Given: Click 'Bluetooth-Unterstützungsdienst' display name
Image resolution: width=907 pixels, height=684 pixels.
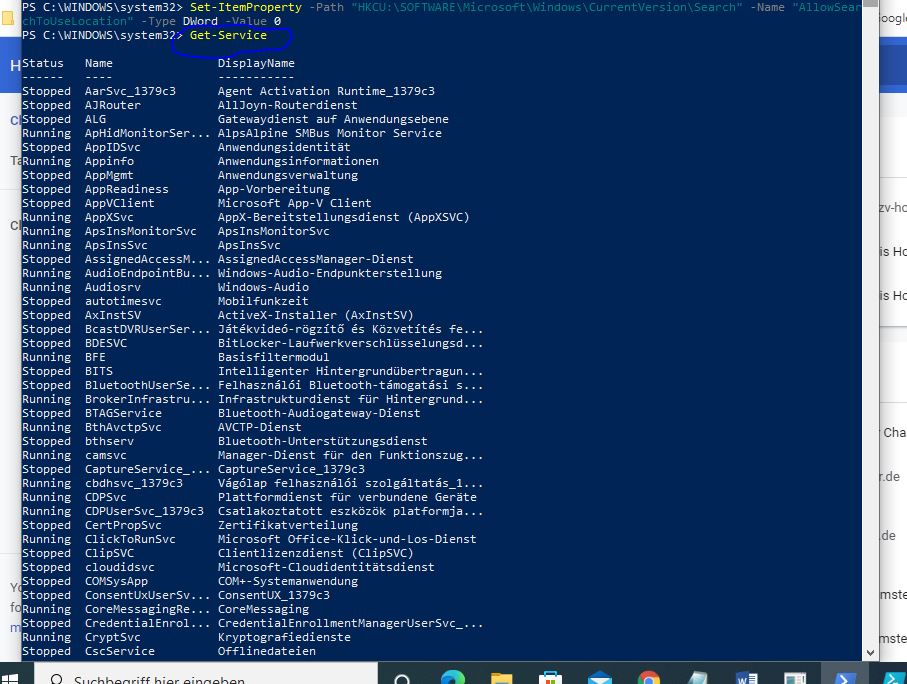Looking at the screenshot, I should (323, 441).
